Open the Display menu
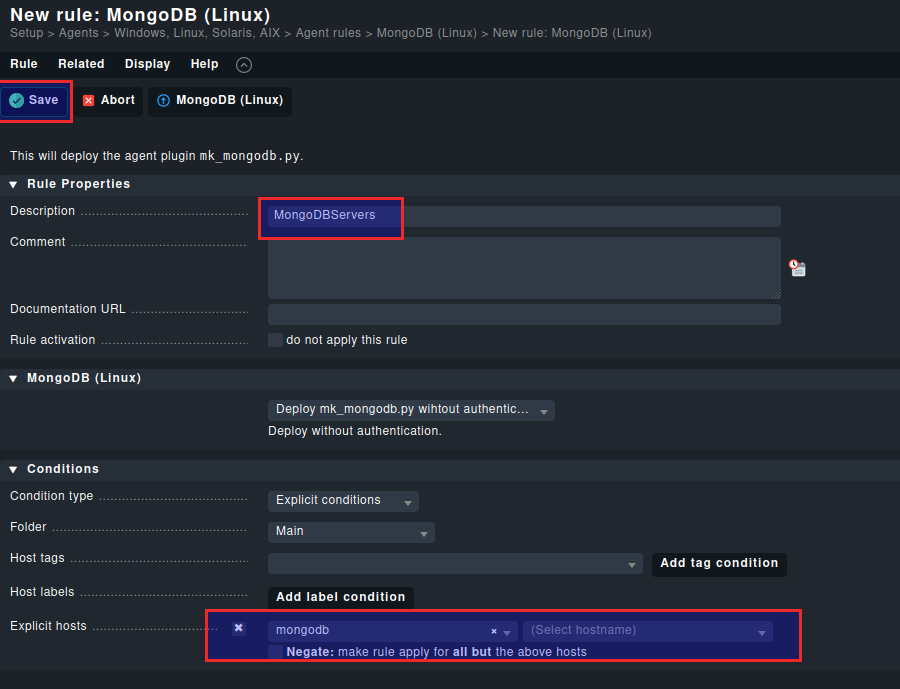Image resolution: width=900 pixels, height=689 pixels. pyautogui.click(x=147, y=64)
